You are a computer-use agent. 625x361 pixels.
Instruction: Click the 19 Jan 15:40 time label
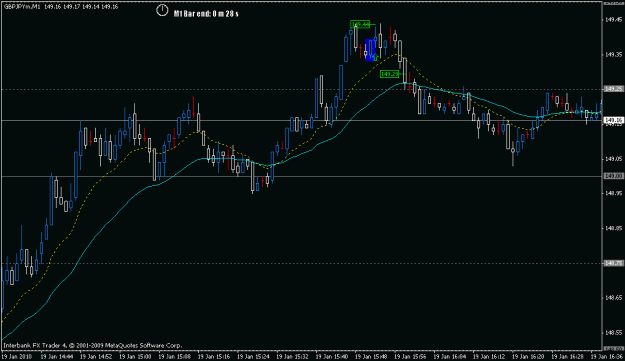click(332, 356)
